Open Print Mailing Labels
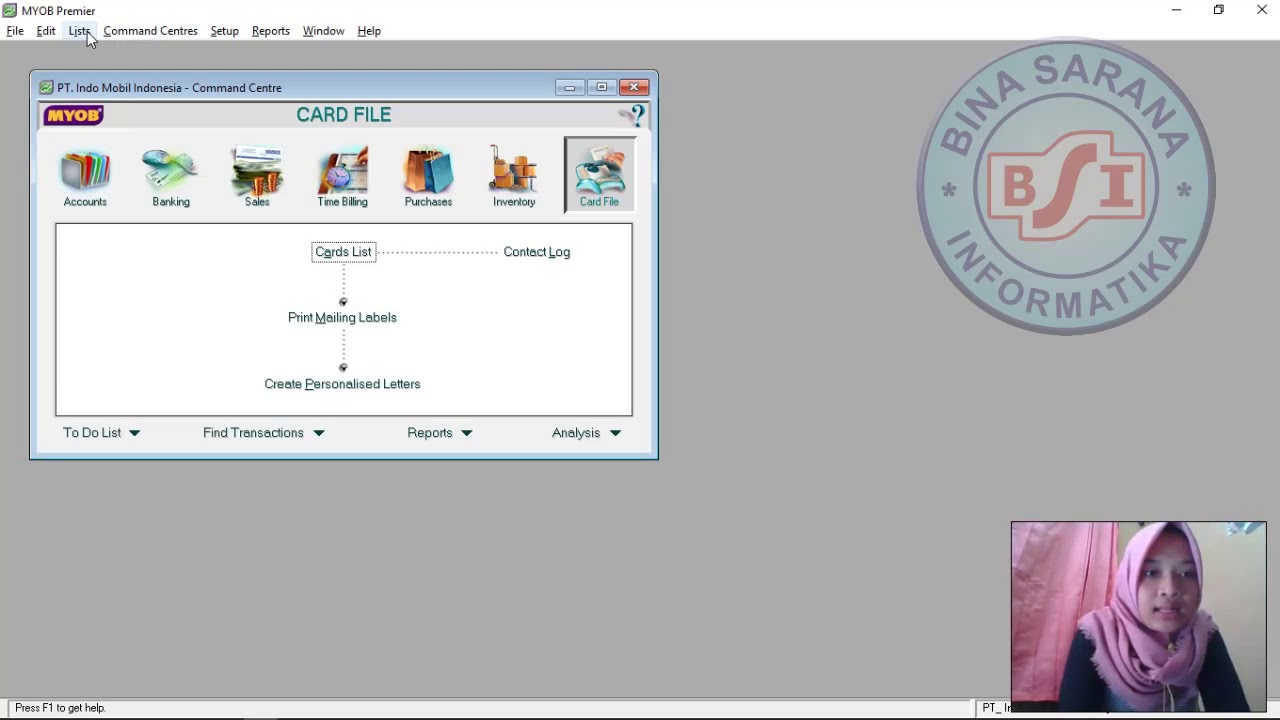Viewport: 1280px width, 720px height. [342, 318]
